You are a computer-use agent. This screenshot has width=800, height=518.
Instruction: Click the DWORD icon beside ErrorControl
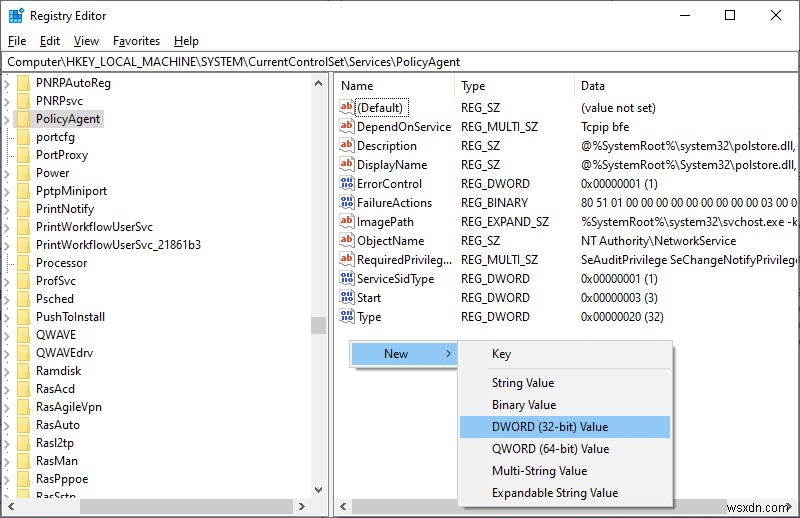346,183
